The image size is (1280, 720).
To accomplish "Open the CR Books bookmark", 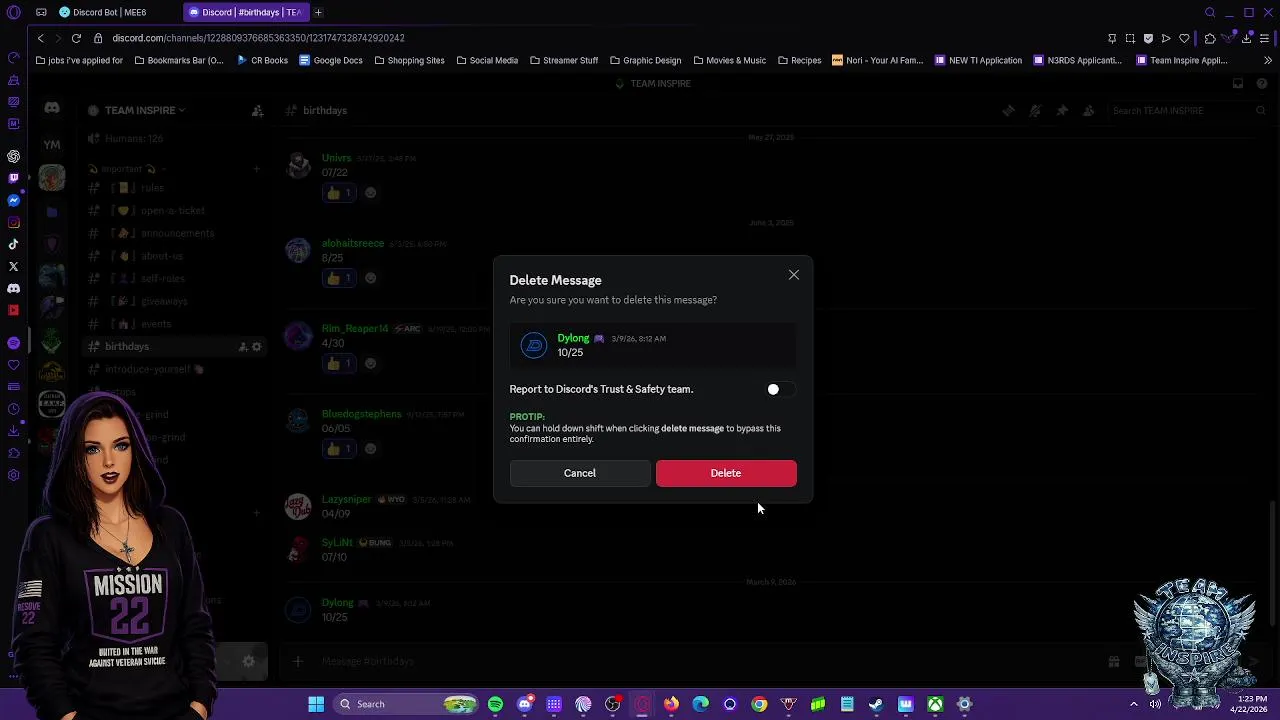I will click(262, 60).
